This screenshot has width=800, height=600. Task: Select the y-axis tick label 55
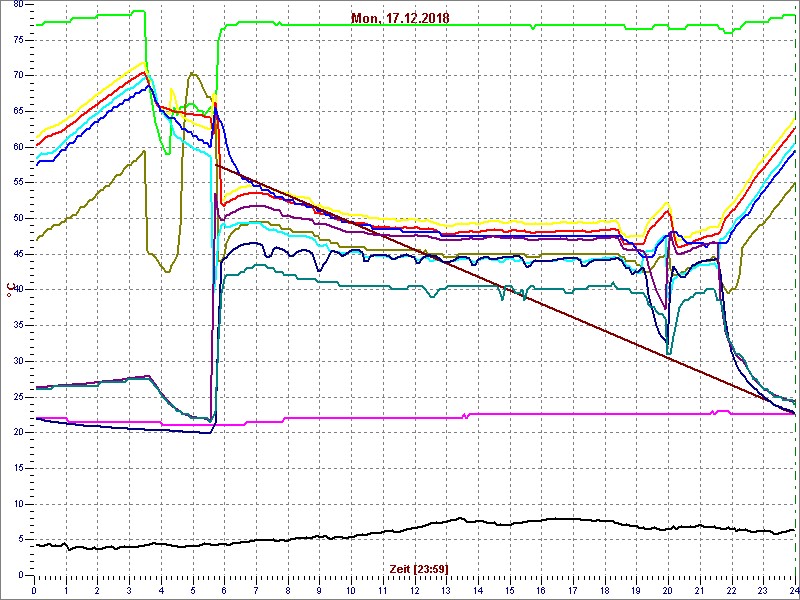click(x=17, y=183)
